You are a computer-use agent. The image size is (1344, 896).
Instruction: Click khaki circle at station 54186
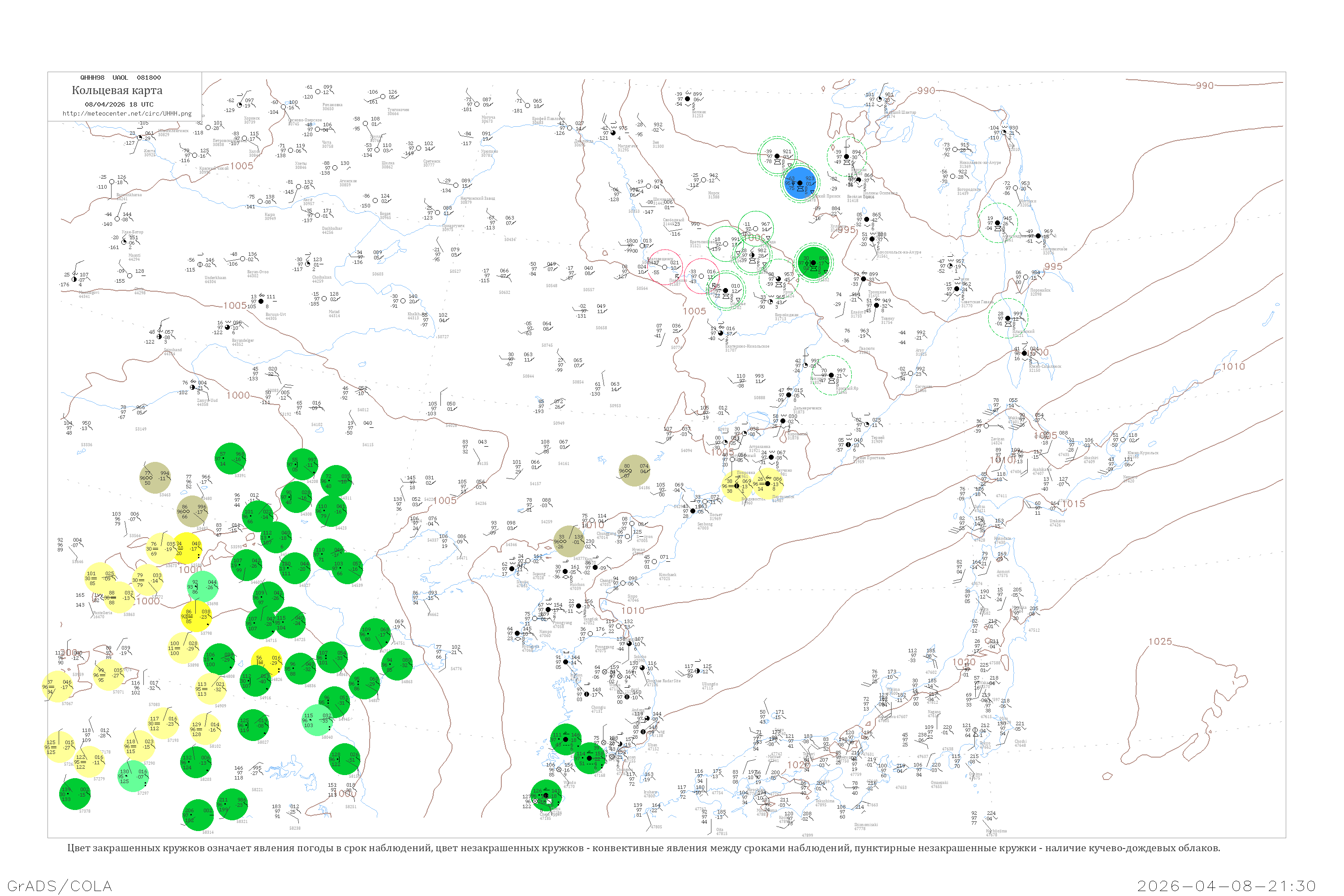634,471
